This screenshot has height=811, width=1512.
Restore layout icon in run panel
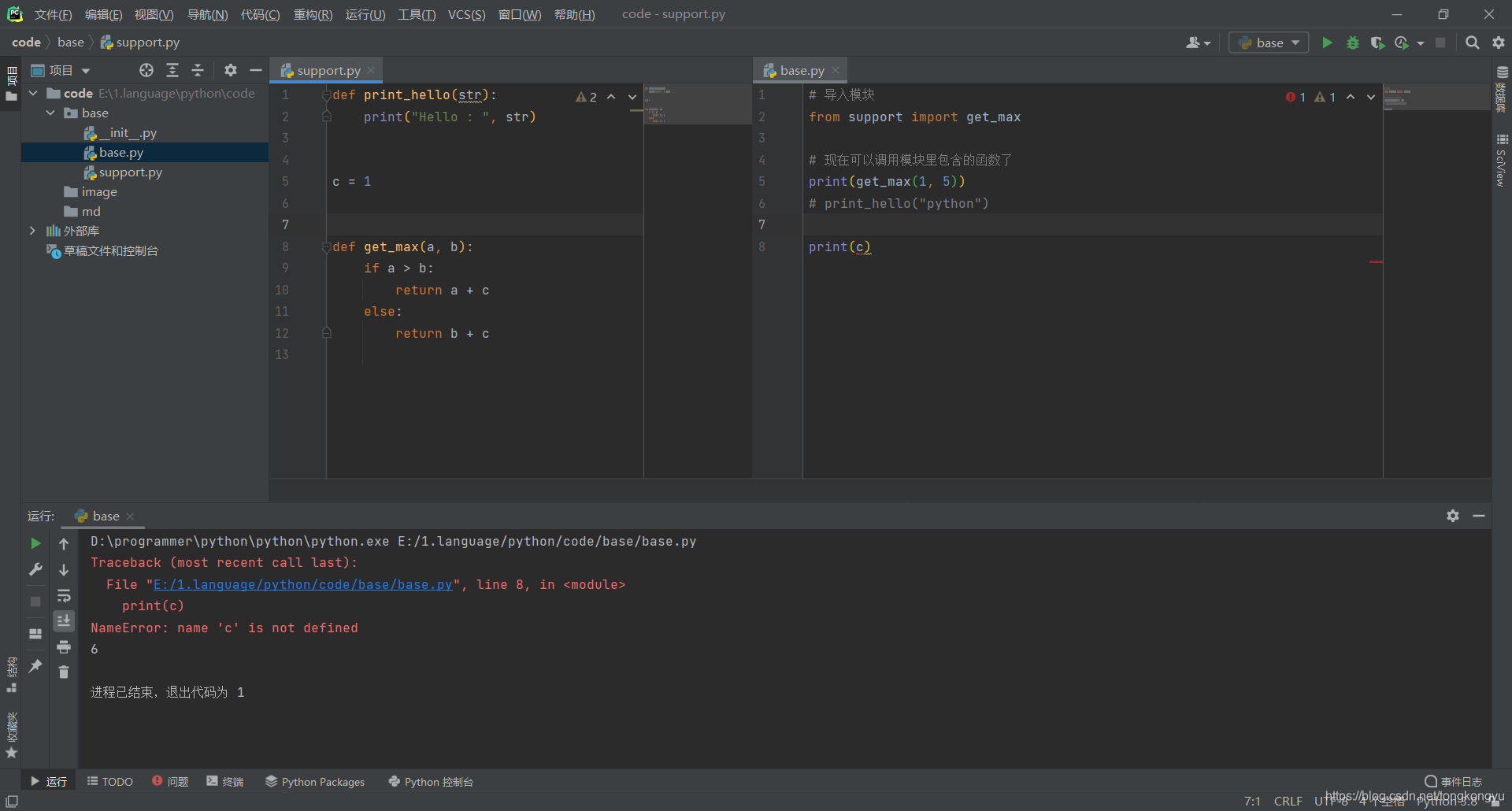point(35,634)
